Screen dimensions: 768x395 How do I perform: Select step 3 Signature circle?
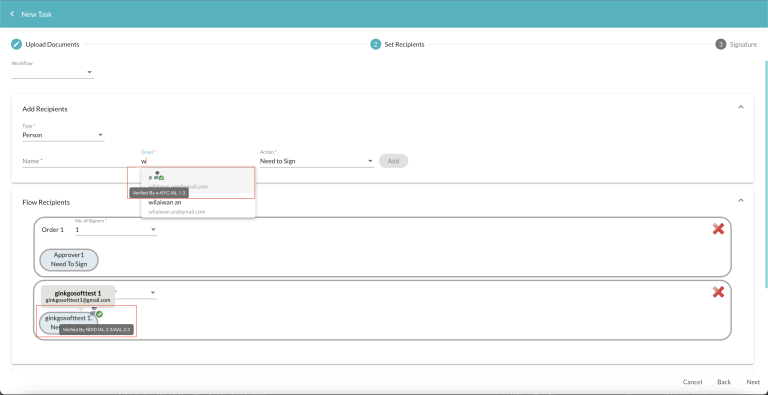pyautogui.click(x=720, y=44)
